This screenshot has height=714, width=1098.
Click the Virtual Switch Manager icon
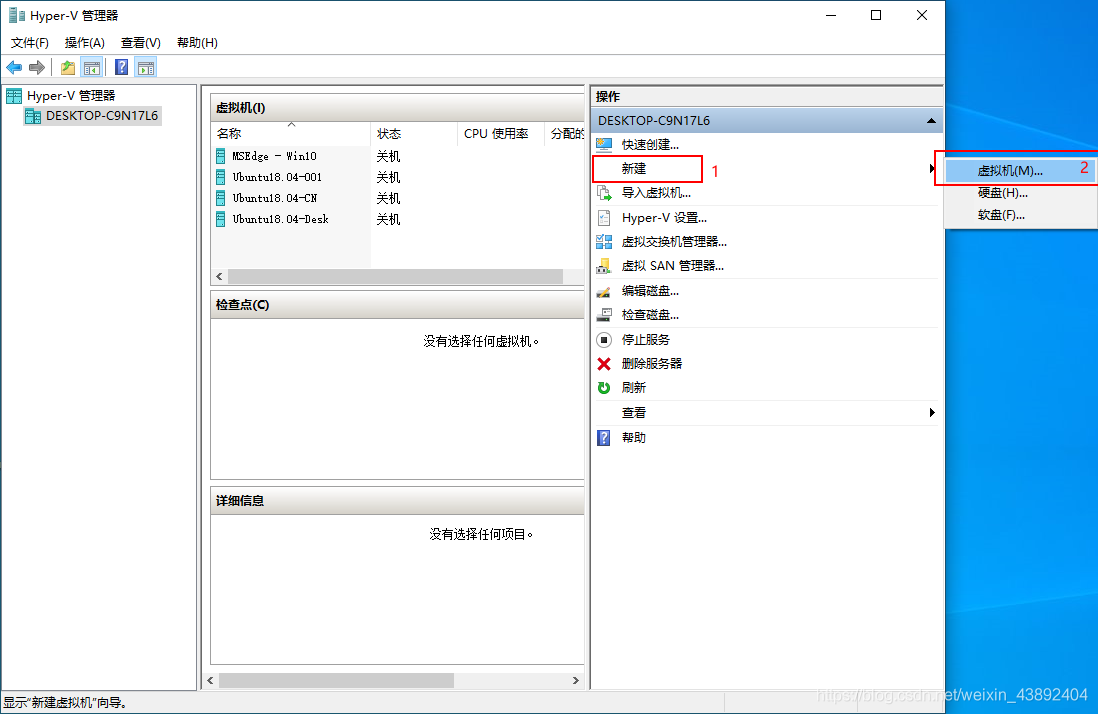pos(604,242)
